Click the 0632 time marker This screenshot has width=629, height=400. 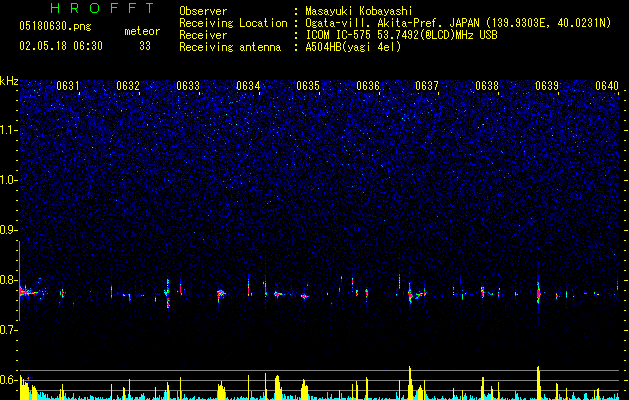click(x=128, y=86)
